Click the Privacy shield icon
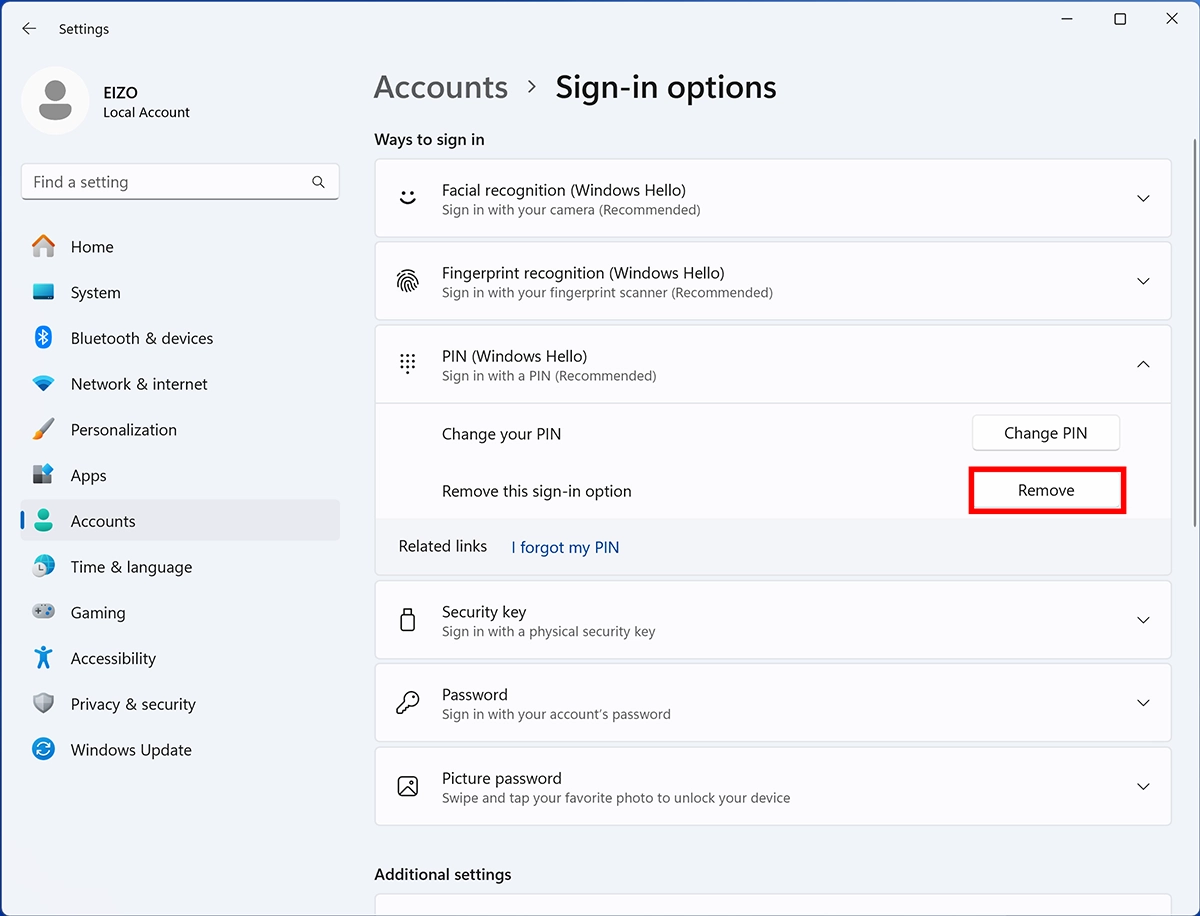Viewport: 1200px width, 916px height. click(43, 704)
